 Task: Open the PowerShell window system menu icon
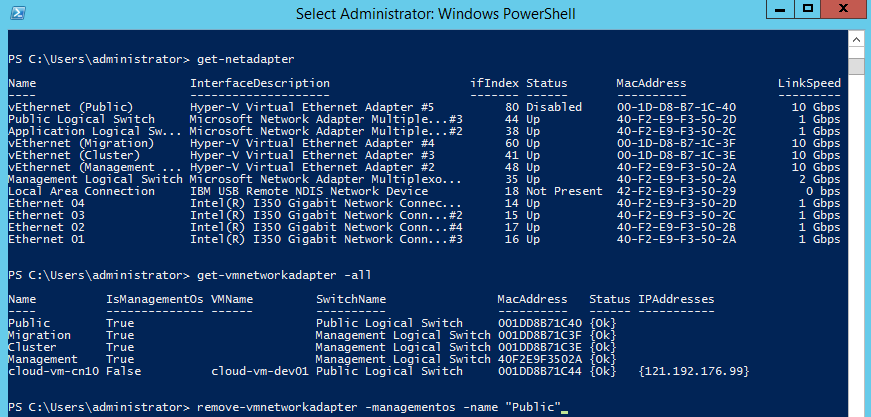coord(17,13)
